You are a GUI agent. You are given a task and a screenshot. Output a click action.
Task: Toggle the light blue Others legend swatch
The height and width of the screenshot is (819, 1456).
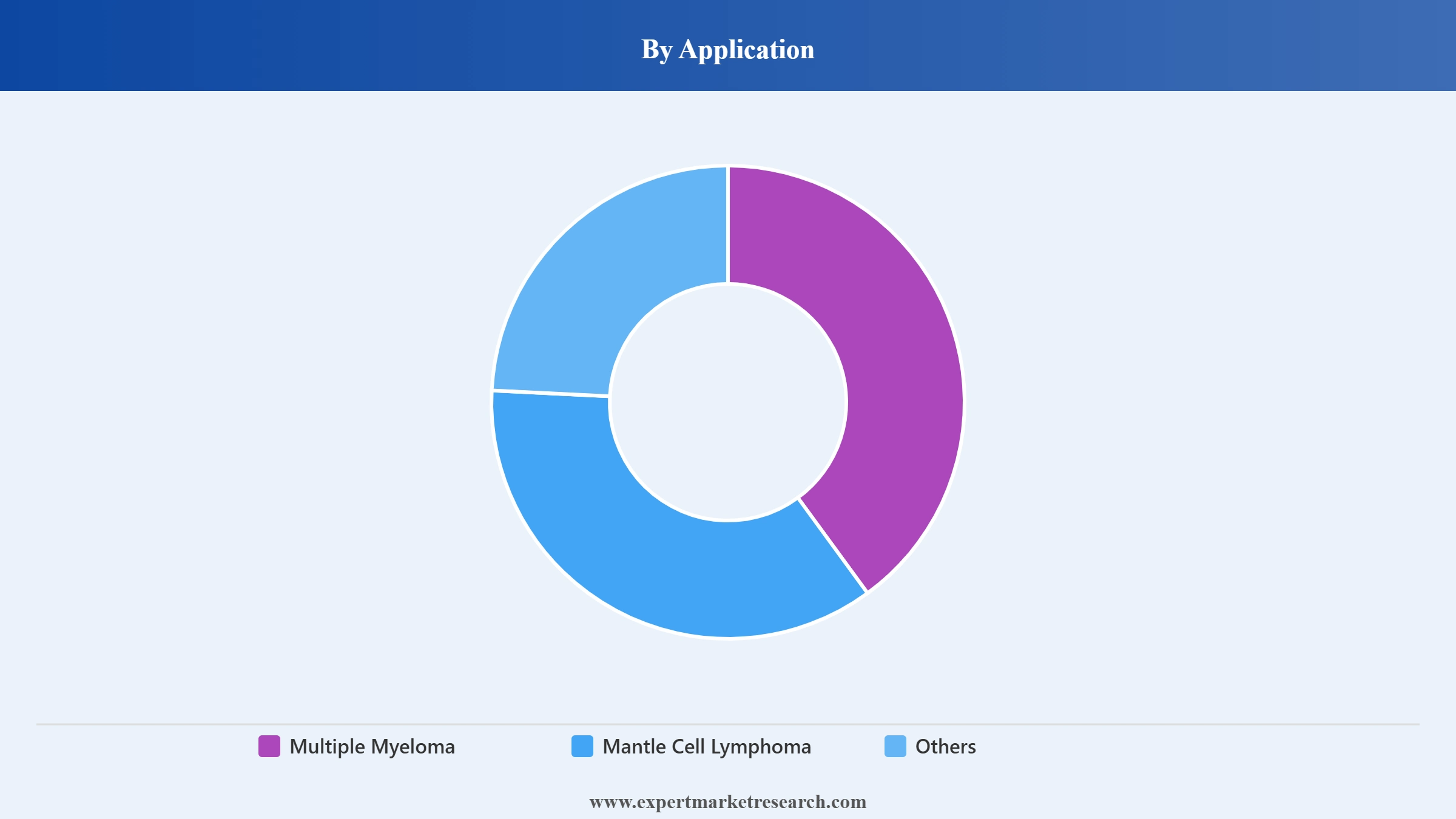click(x=895, y=746)
